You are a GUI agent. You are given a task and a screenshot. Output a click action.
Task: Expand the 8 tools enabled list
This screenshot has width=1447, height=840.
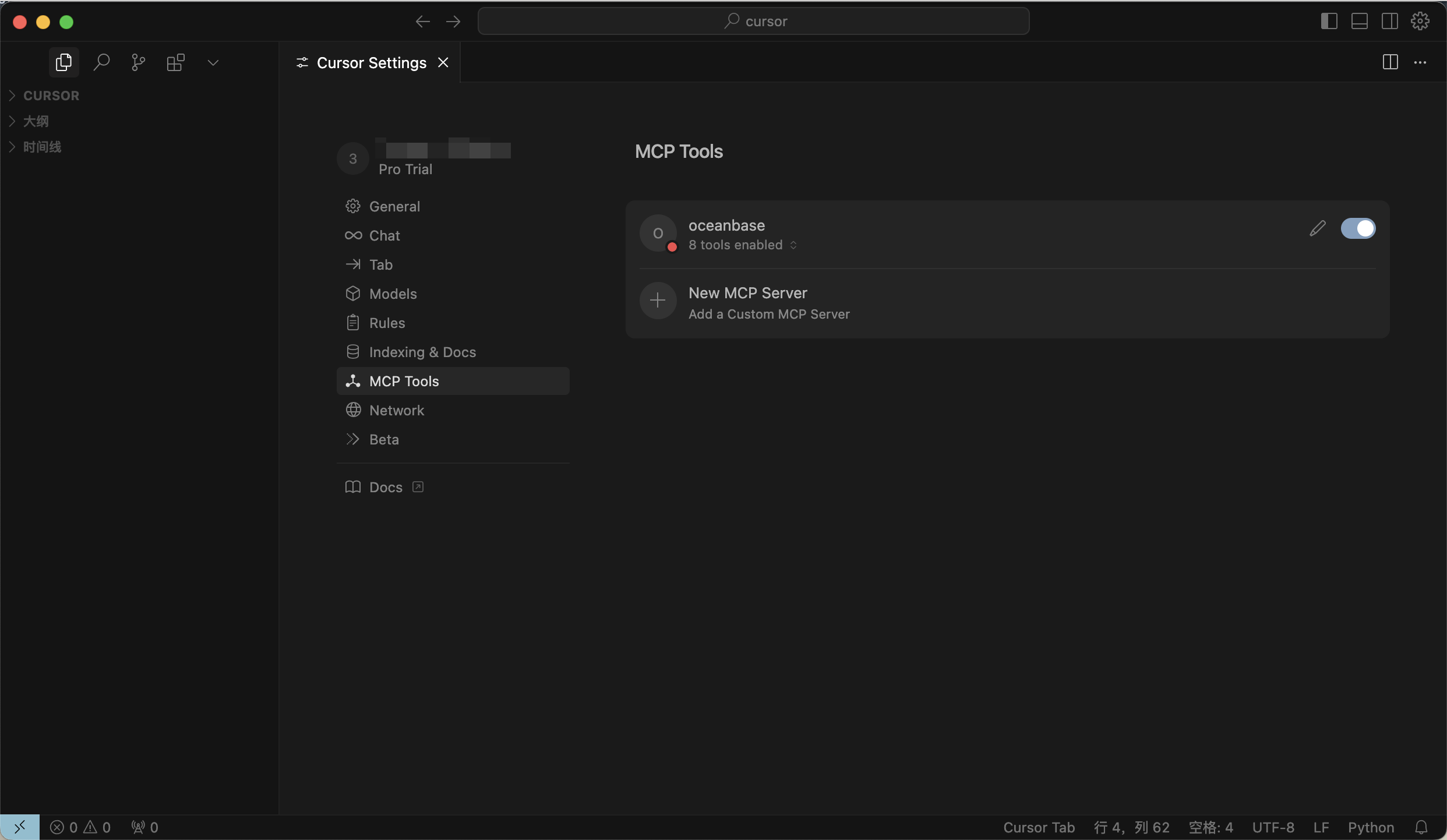tap(742, 245)
